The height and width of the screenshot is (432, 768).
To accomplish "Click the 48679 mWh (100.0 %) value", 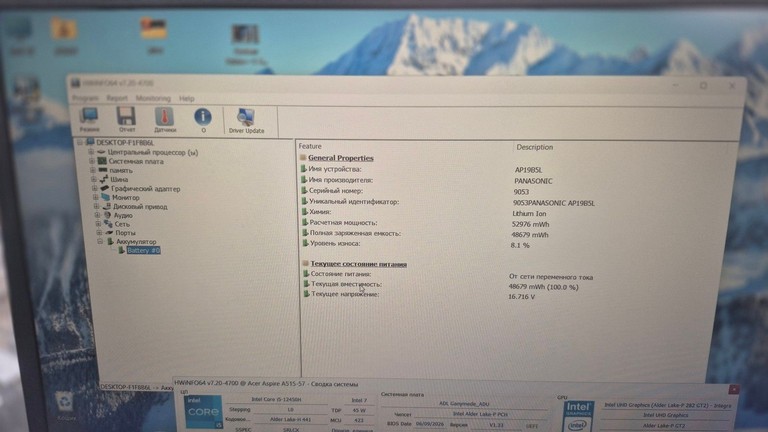I will pyautogui.click(x=544, y=287).
